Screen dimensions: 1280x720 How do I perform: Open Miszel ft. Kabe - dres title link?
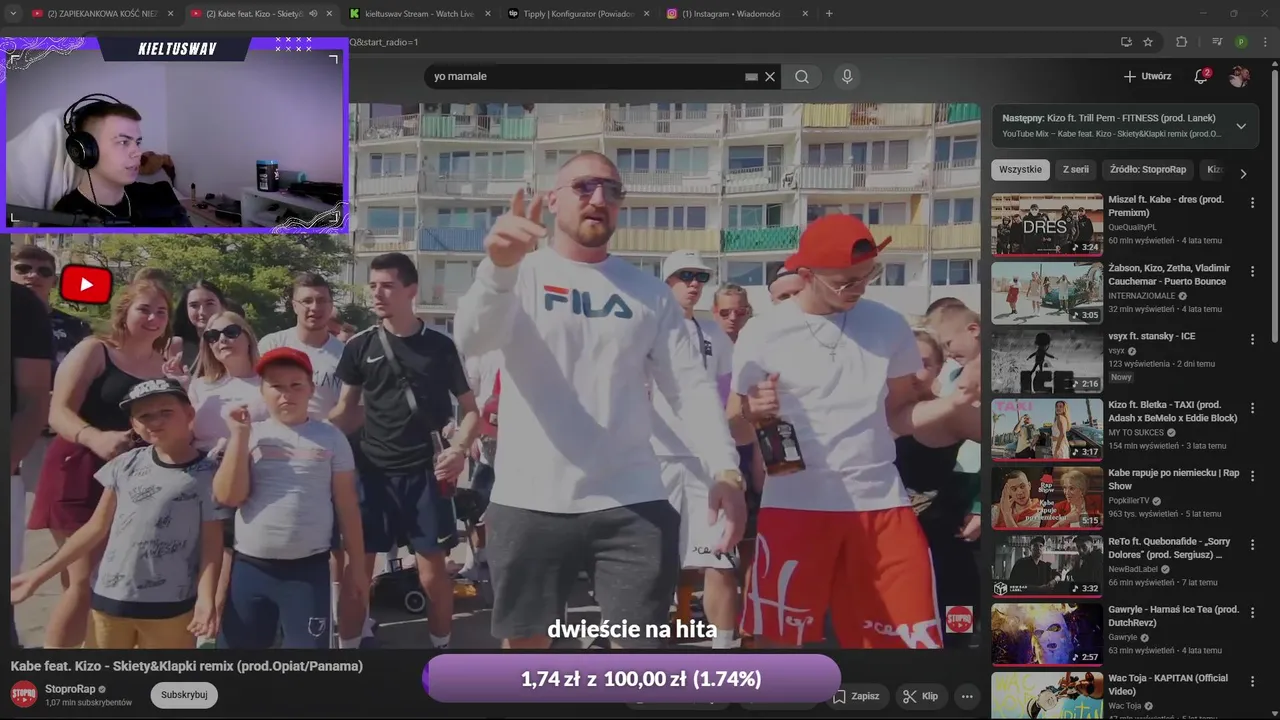pos(1166,206)
